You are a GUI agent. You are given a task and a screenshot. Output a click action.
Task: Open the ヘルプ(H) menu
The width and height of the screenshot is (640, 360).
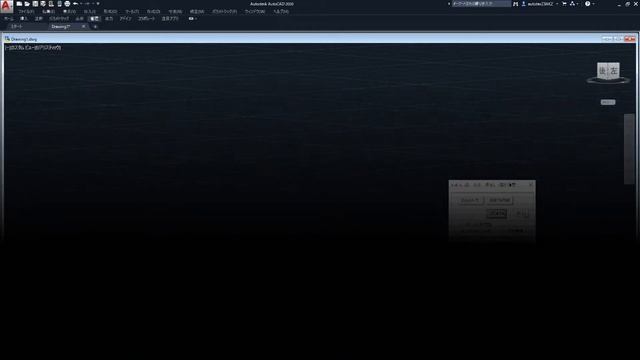click(x=281, y=11)
